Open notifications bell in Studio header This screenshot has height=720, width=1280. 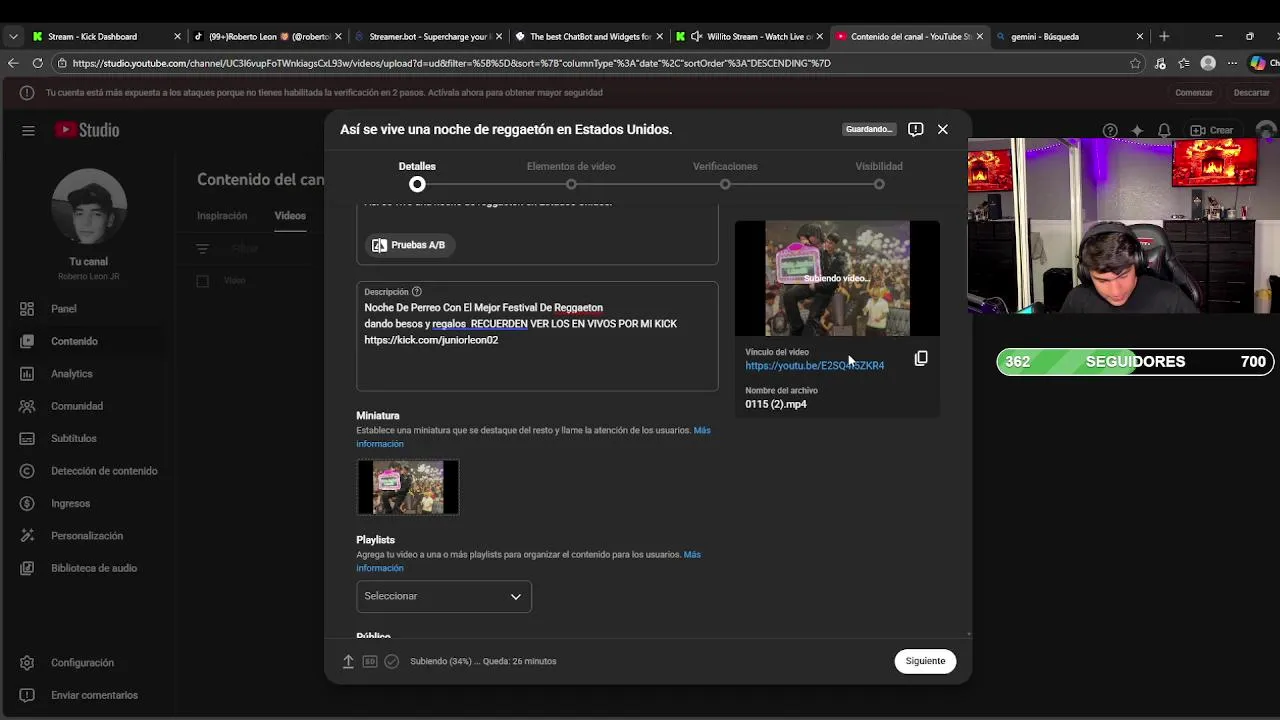(1164, 130)
